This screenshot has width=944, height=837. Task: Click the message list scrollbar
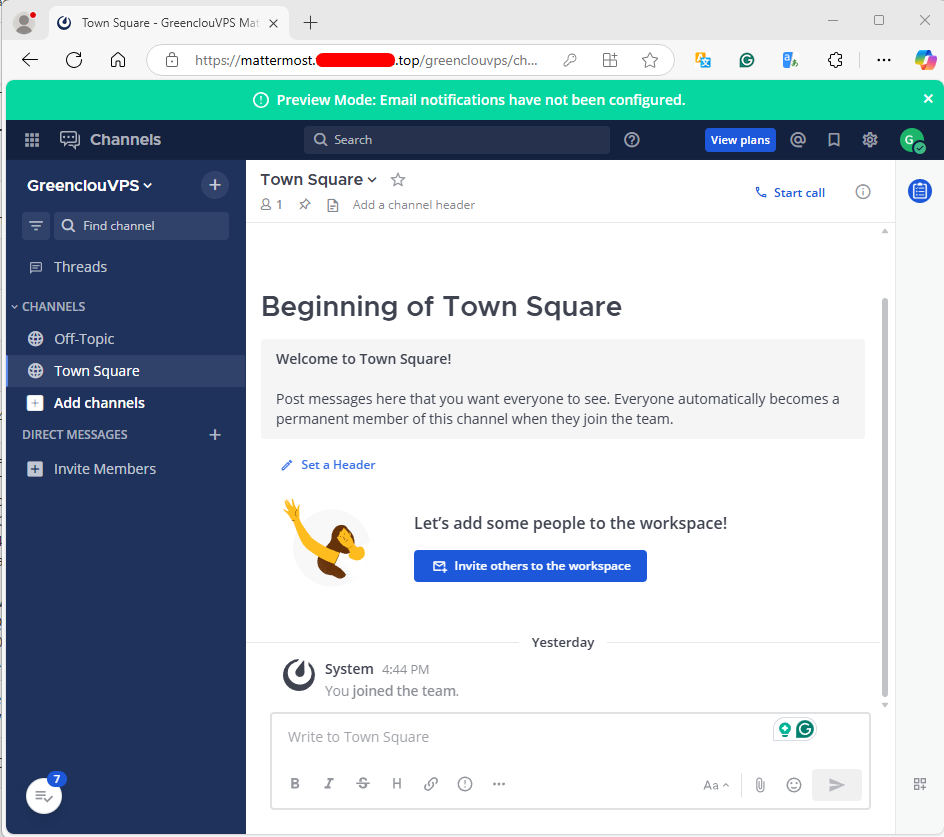point(884,497)
